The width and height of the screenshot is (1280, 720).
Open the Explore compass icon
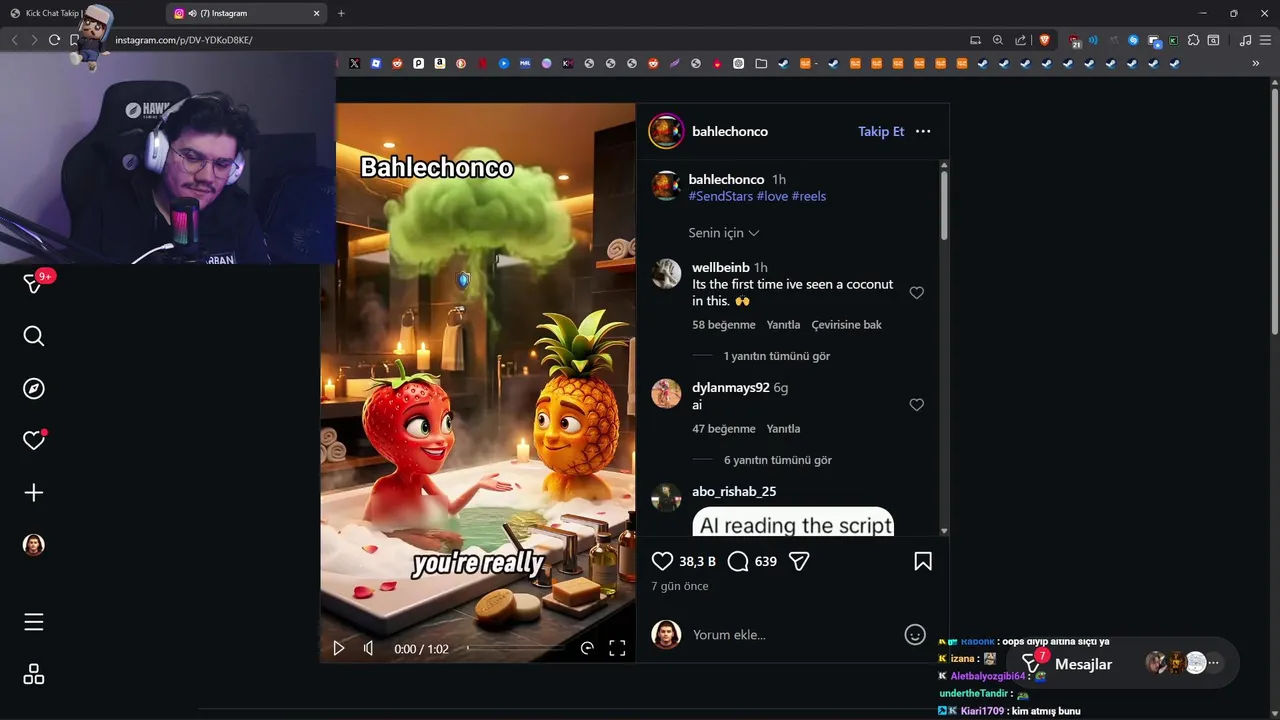pos(34,388)
